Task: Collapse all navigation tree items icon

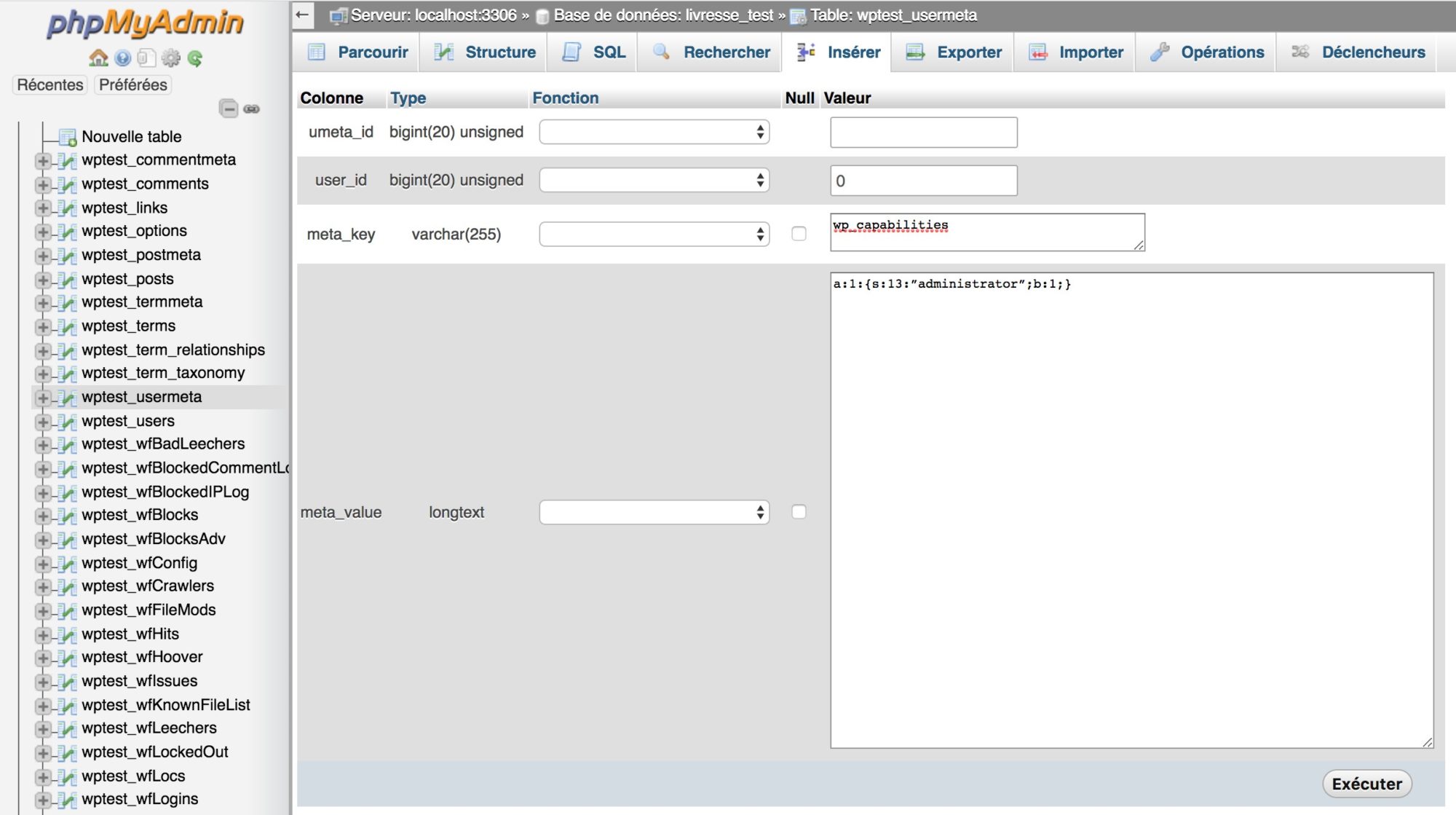Action: [x=229, y=109]
